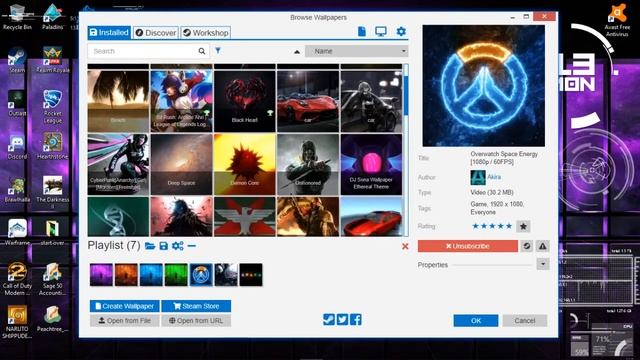Confirm with the OK button
640x360 pixels.
click(476, 320)
